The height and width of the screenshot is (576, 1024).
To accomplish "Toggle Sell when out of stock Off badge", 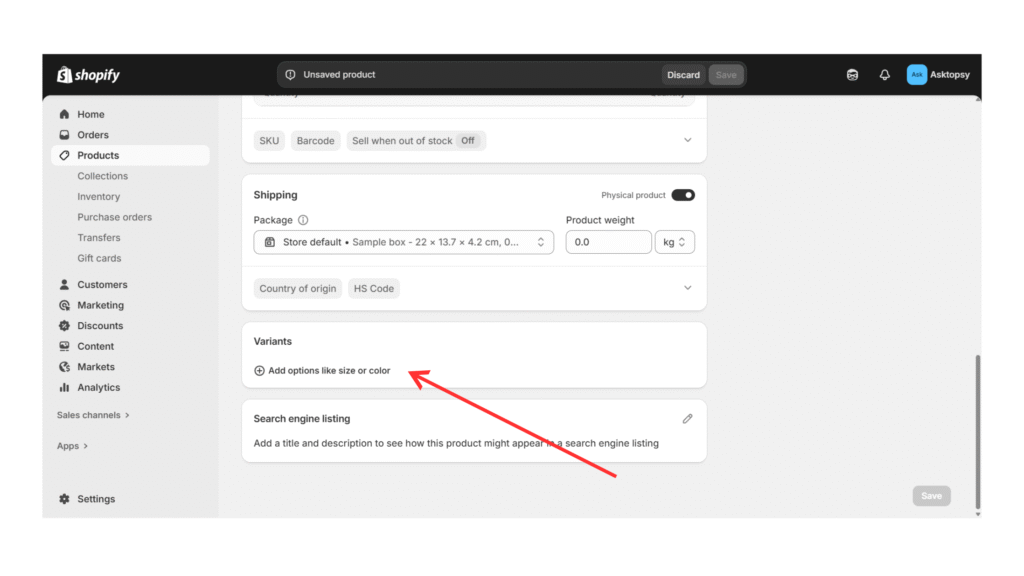I will click(x=467, y=141).
